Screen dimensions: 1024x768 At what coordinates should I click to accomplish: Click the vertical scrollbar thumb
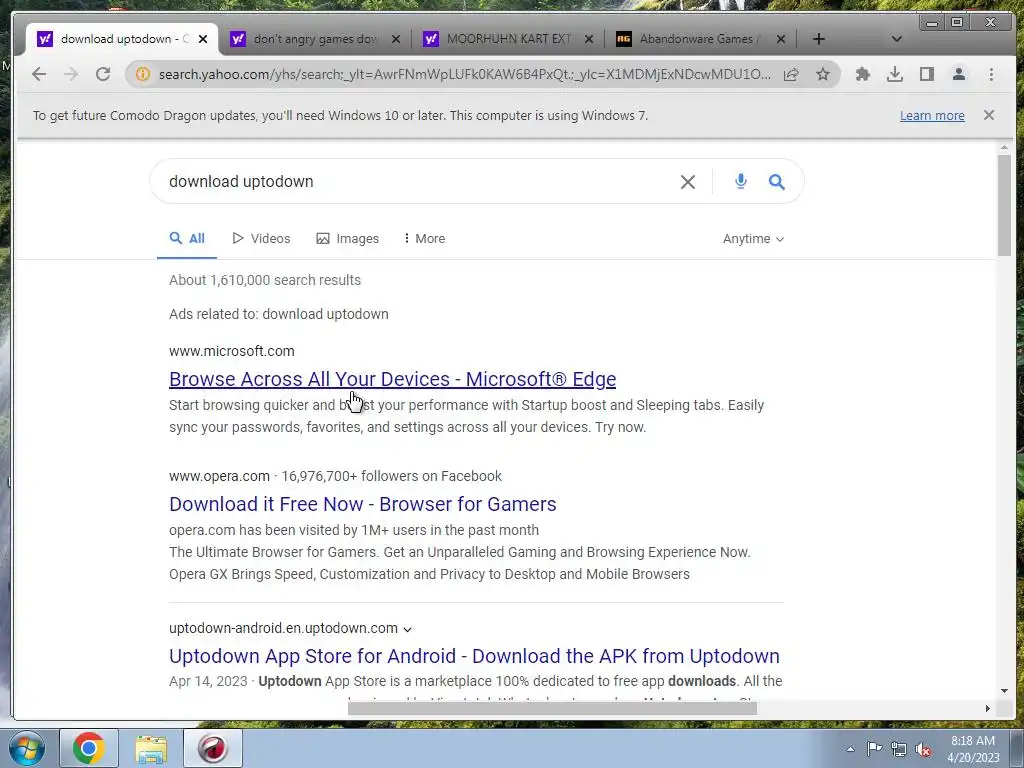tap(1004, 205)
